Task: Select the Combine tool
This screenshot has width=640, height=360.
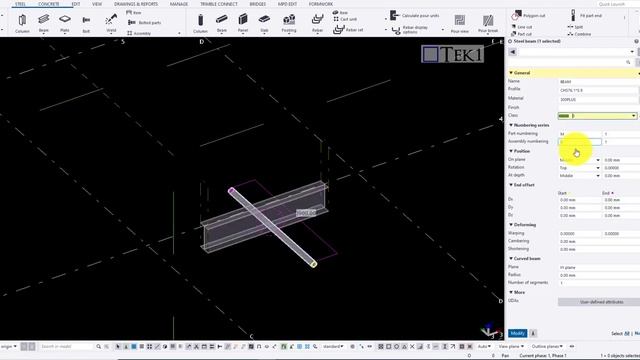Action: (579, 34)
